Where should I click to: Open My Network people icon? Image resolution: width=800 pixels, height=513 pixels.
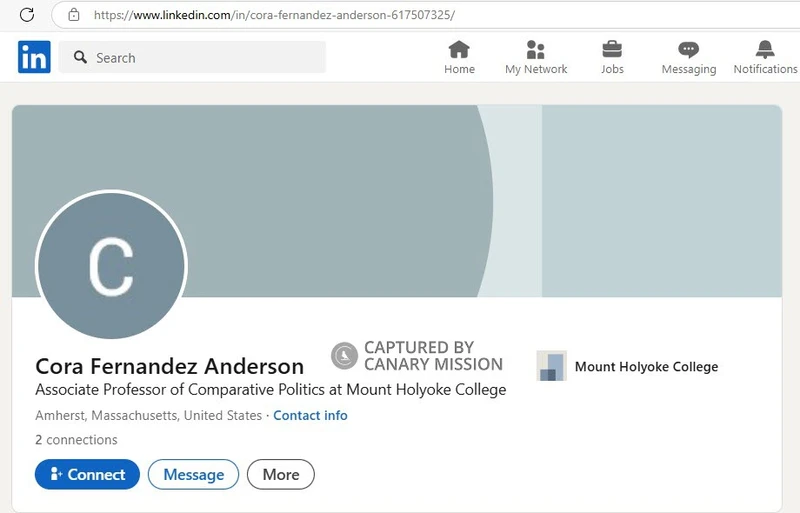point(535,50)
